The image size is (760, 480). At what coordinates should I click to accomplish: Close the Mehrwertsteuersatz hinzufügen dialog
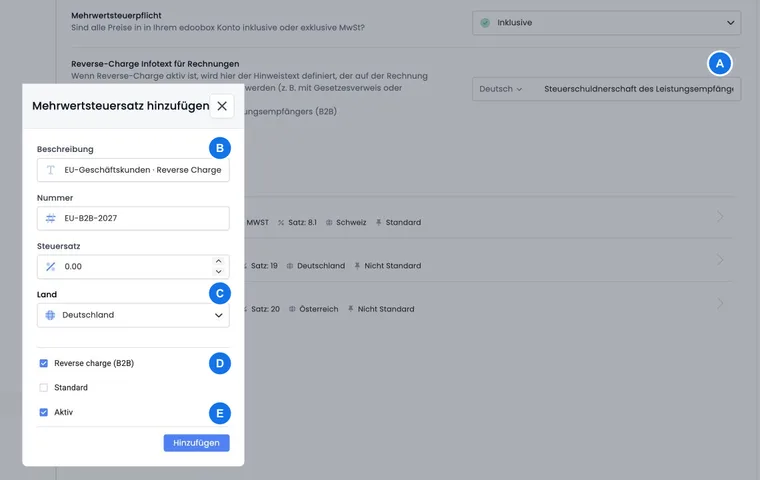coord(222,106)
